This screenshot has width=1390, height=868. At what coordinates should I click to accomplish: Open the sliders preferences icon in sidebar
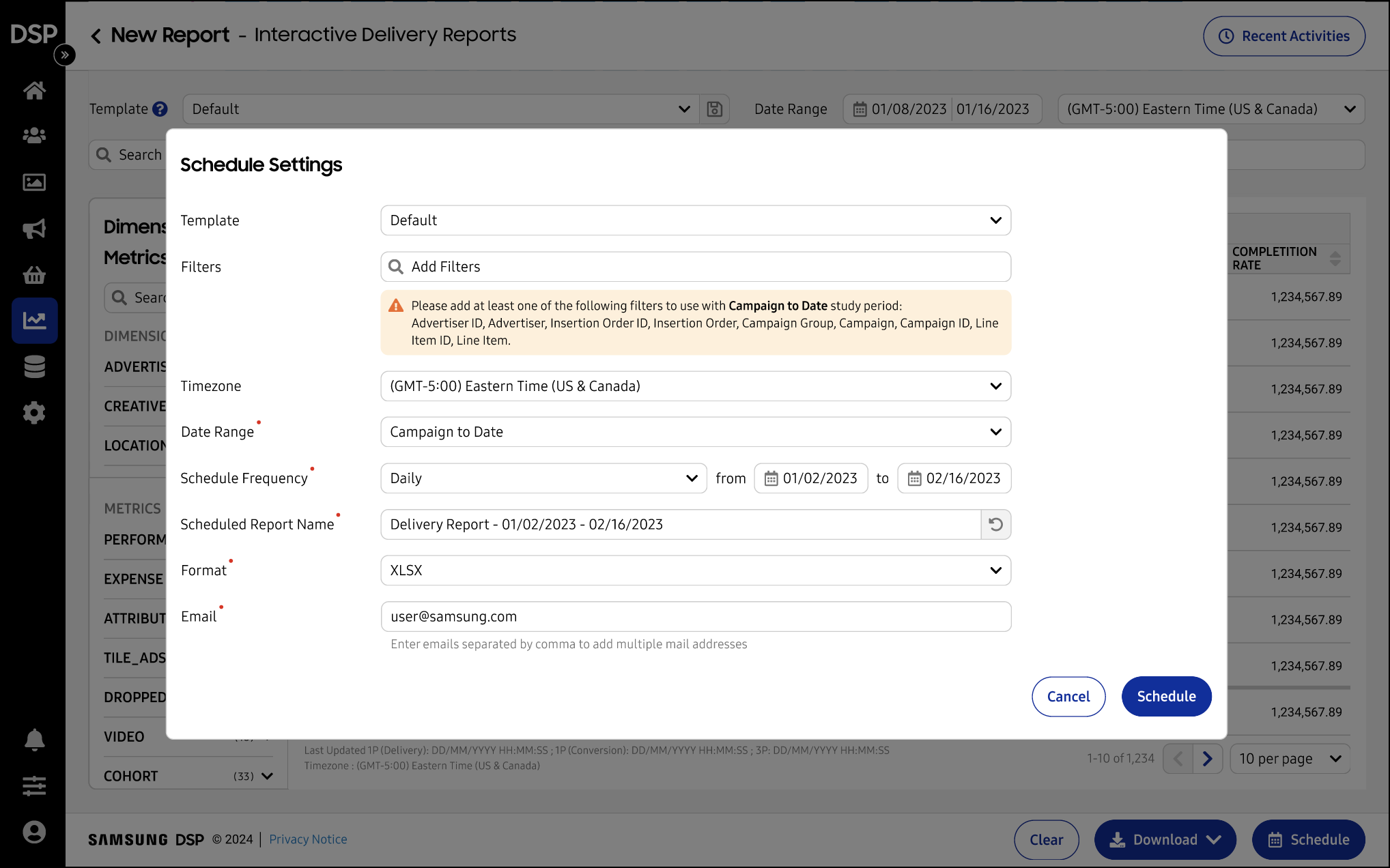click(x=34, y=786)
